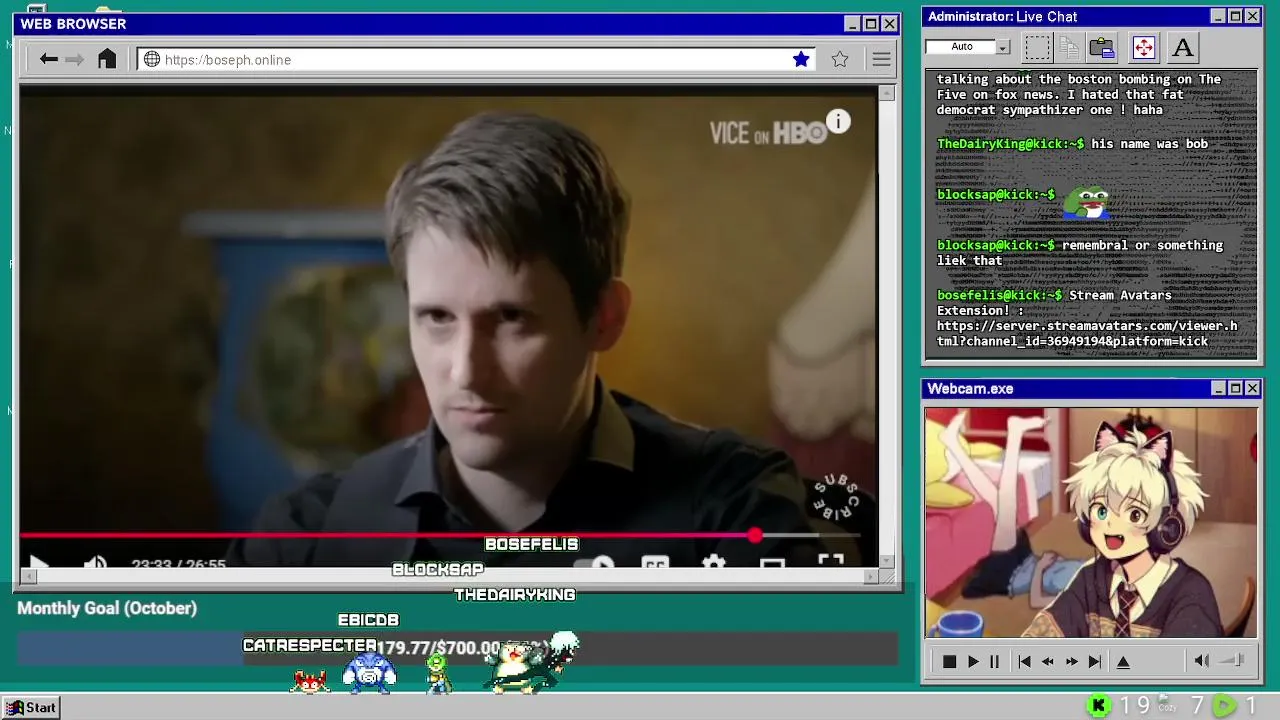The height and width of the screenshot is (720, 1280).
Task: Click the chat message 'remembral or something liek that'
Action: [1080, 252]
